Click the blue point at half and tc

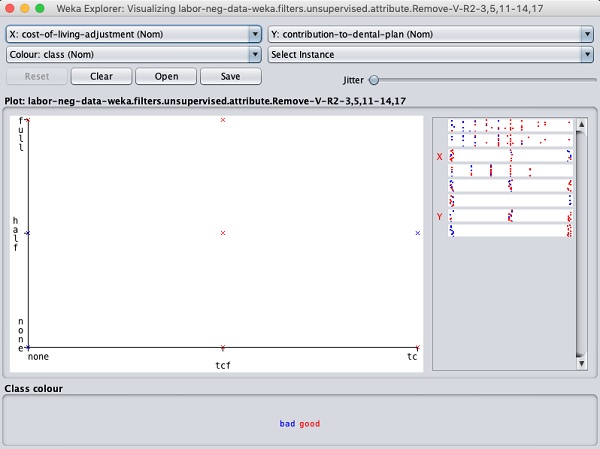pyautogui.click(x=417, y=233)
